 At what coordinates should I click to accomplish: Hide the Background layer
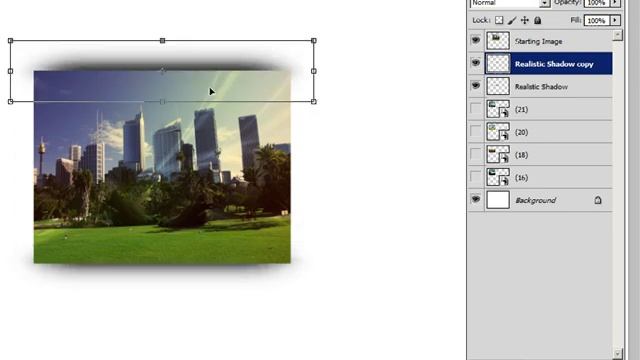(x=476, y=200)
